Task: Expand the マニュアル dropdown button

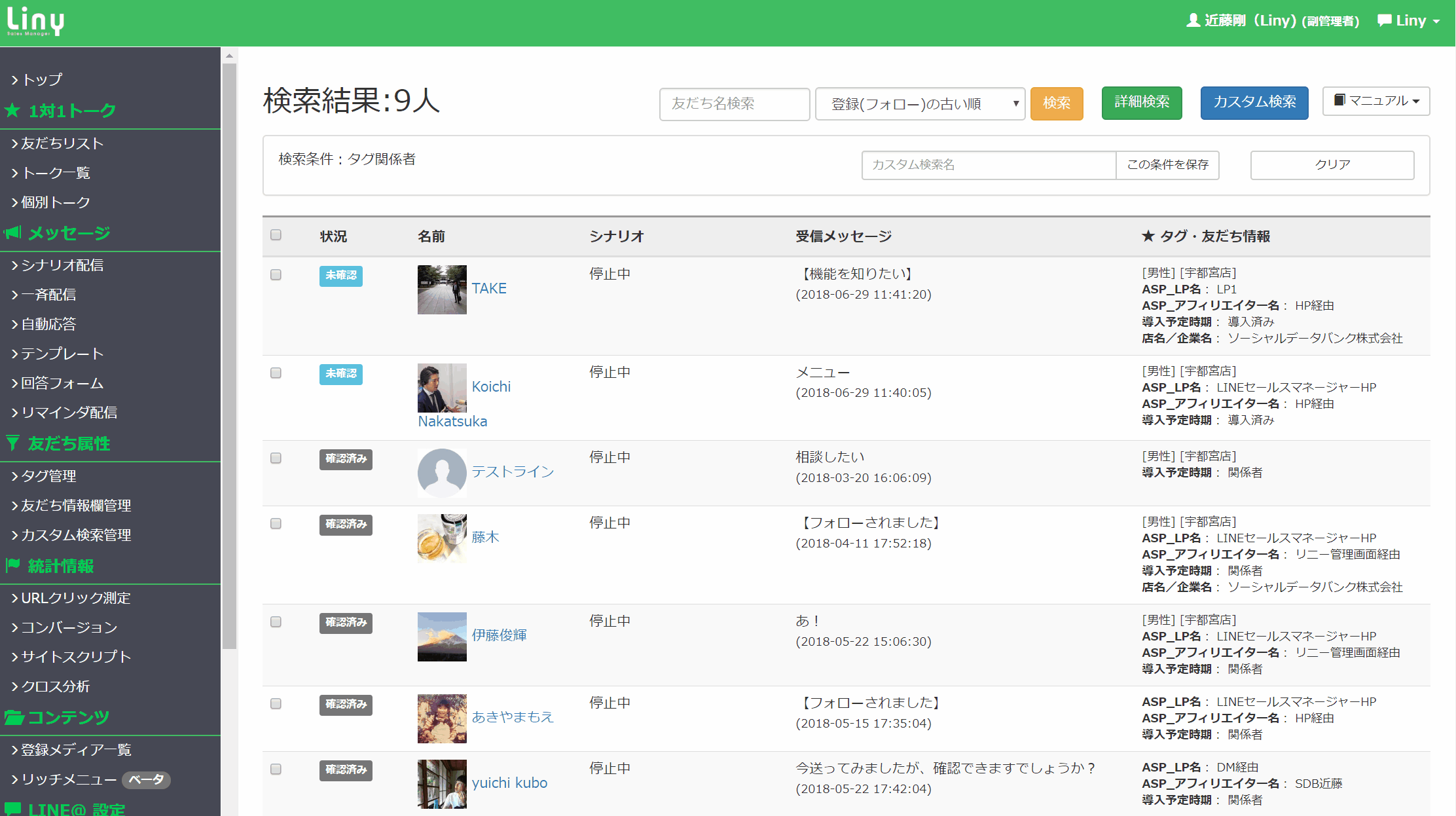Action: (1375, 101)
